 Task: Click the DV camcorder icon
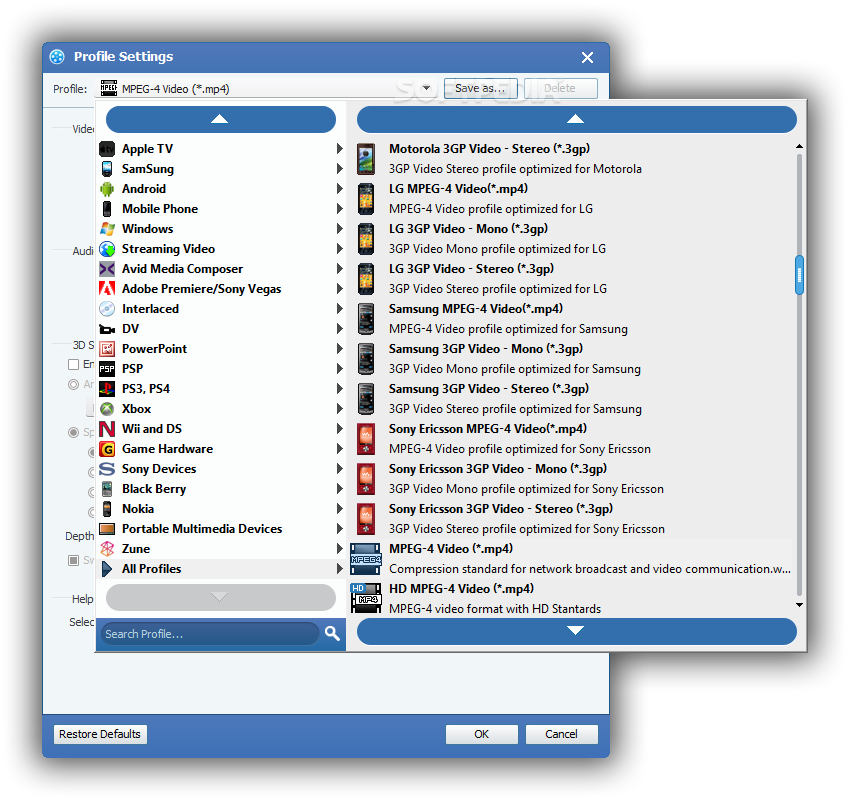coord(107,329)
